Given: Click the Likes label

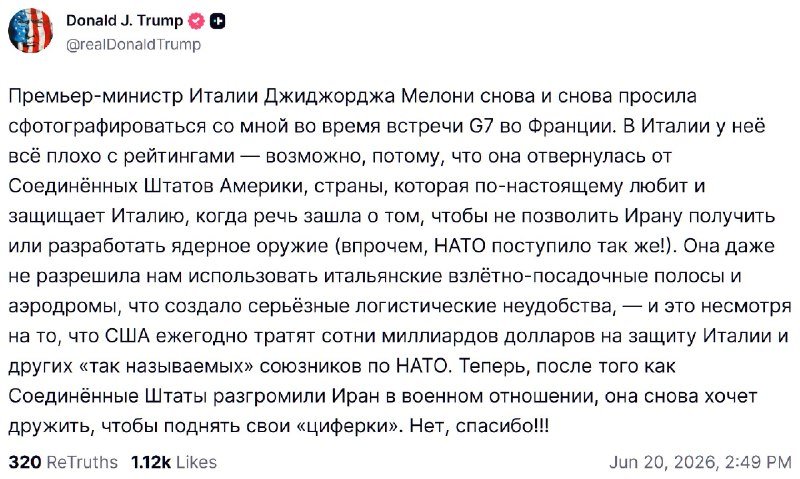Looking at the screenshot, I should [196, 462].
